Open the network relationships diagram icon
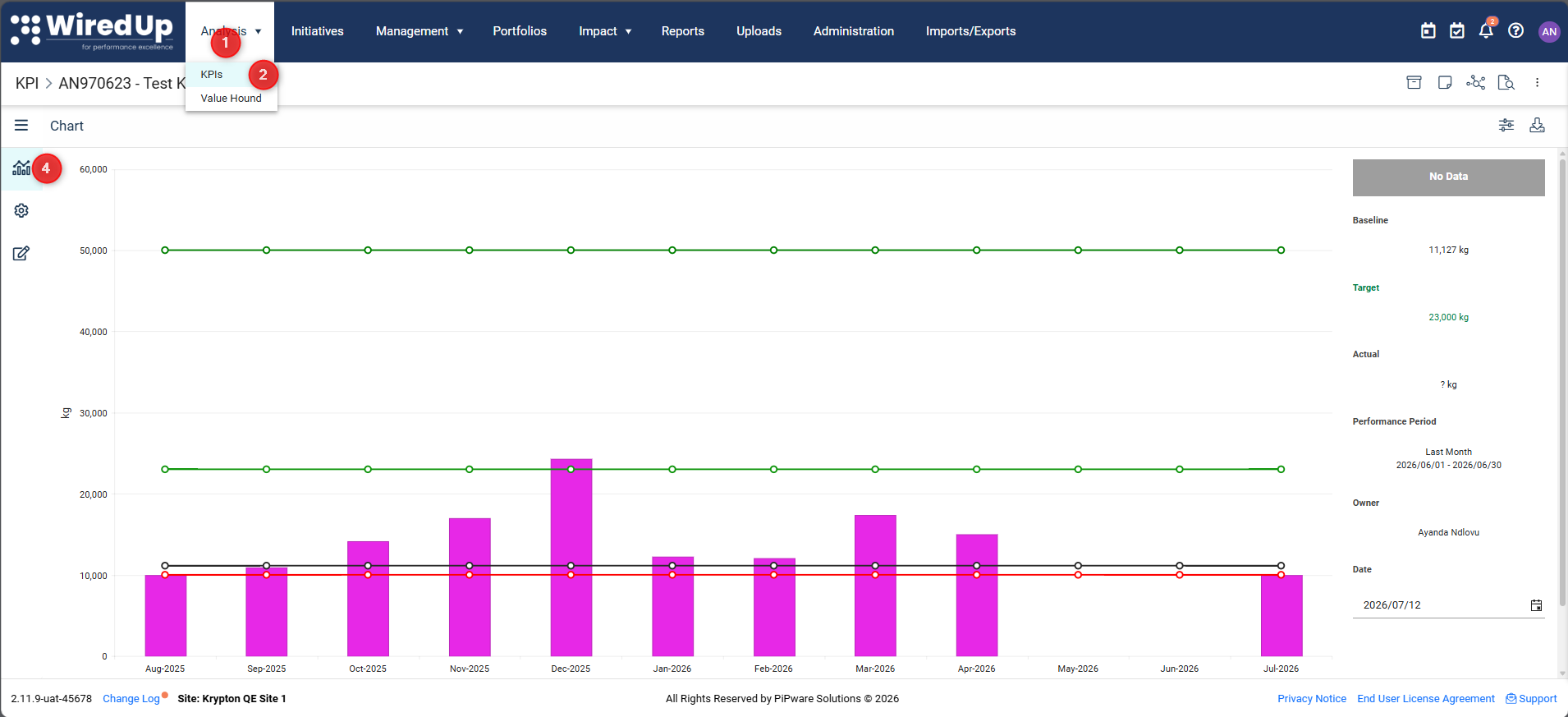1568x717 pixels. [1476, 82]
